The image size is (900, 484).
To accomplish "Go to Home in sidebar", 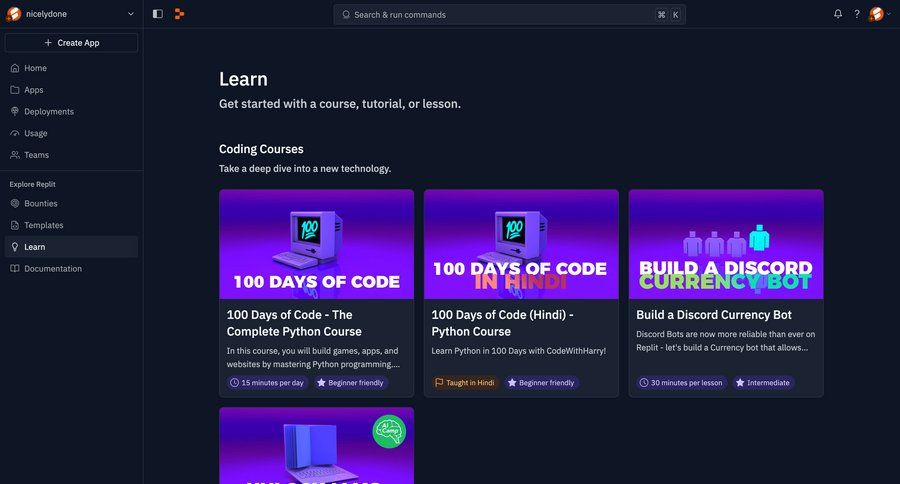I will [x=71, y=68].
